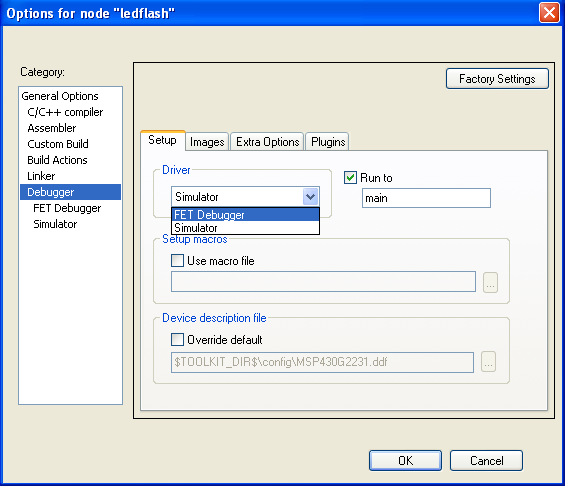The image size is (565, 486).
Task: Open macro file browse ellipsis button
Action: pyautogui.click(x=490, y=282)
